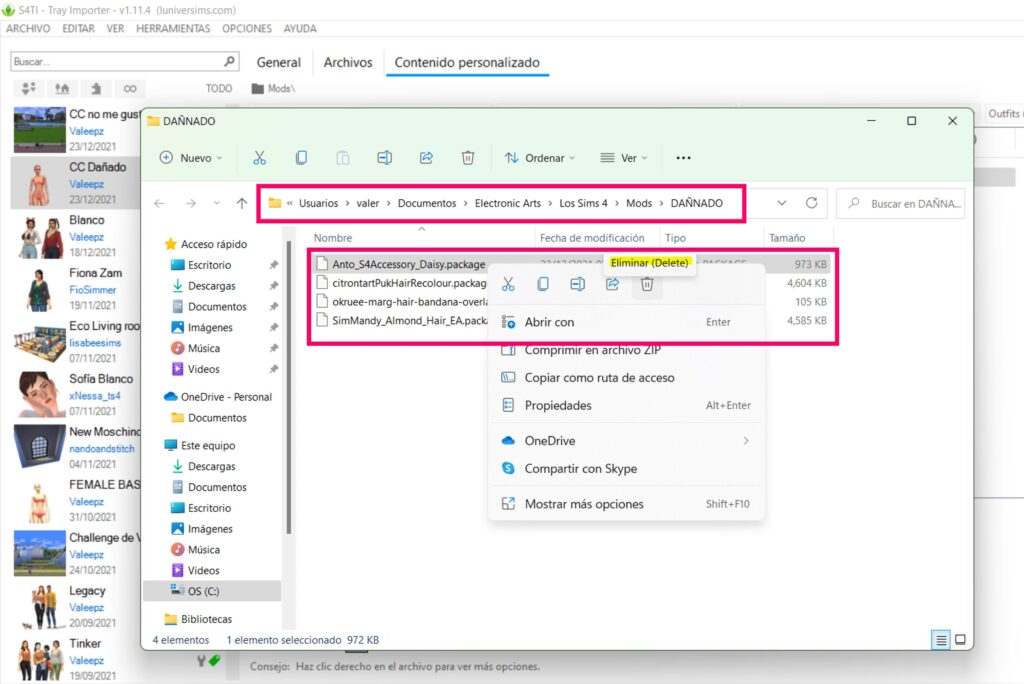
Task: Click the file icon of okruee-marg-hair-bandana
Action: 321,301
